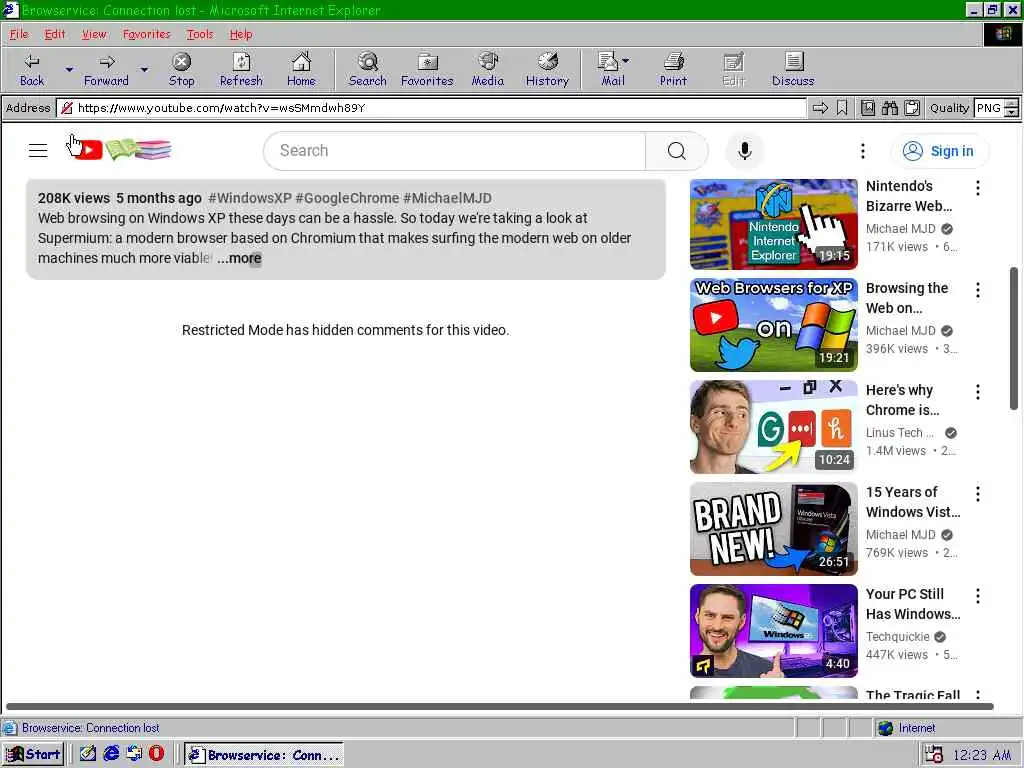This screenshot has width=1024, height=768.
Task: Open the Search toolbar button
Action: coord(368,70)
